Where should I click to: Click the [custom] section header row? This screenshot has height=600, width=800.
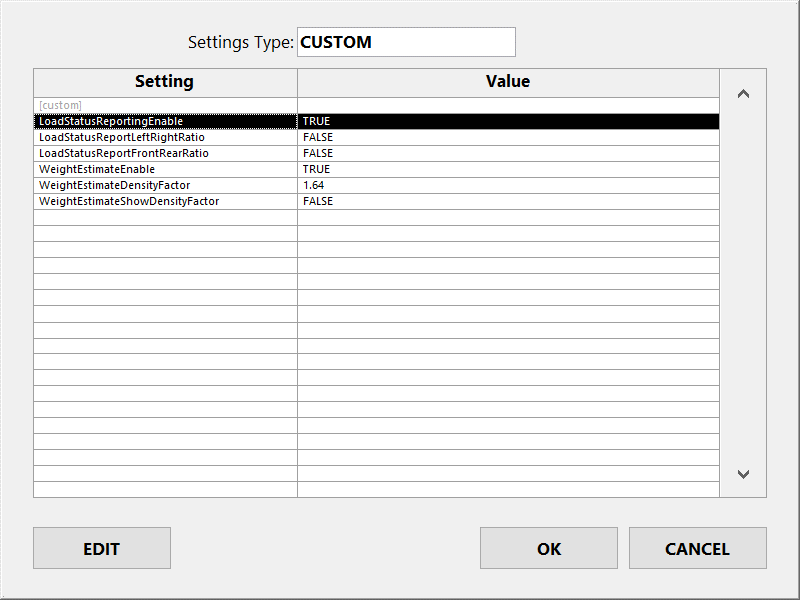pos(377,105)
